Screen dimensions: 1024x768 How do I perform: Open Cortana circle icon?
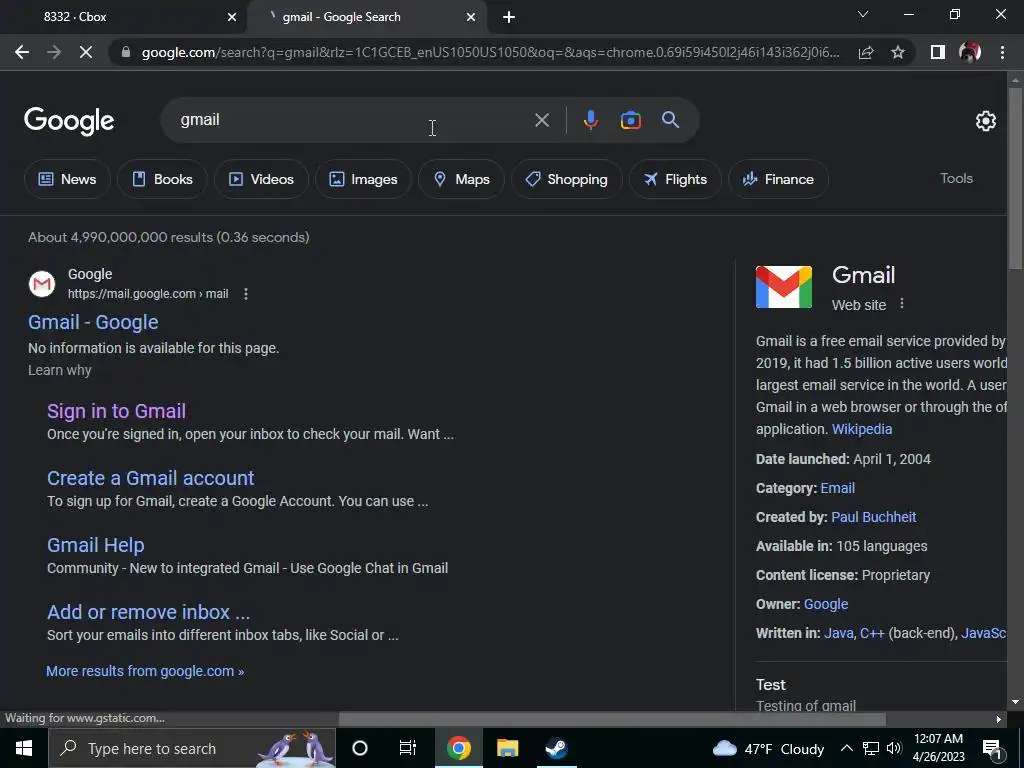pos(360,748)
